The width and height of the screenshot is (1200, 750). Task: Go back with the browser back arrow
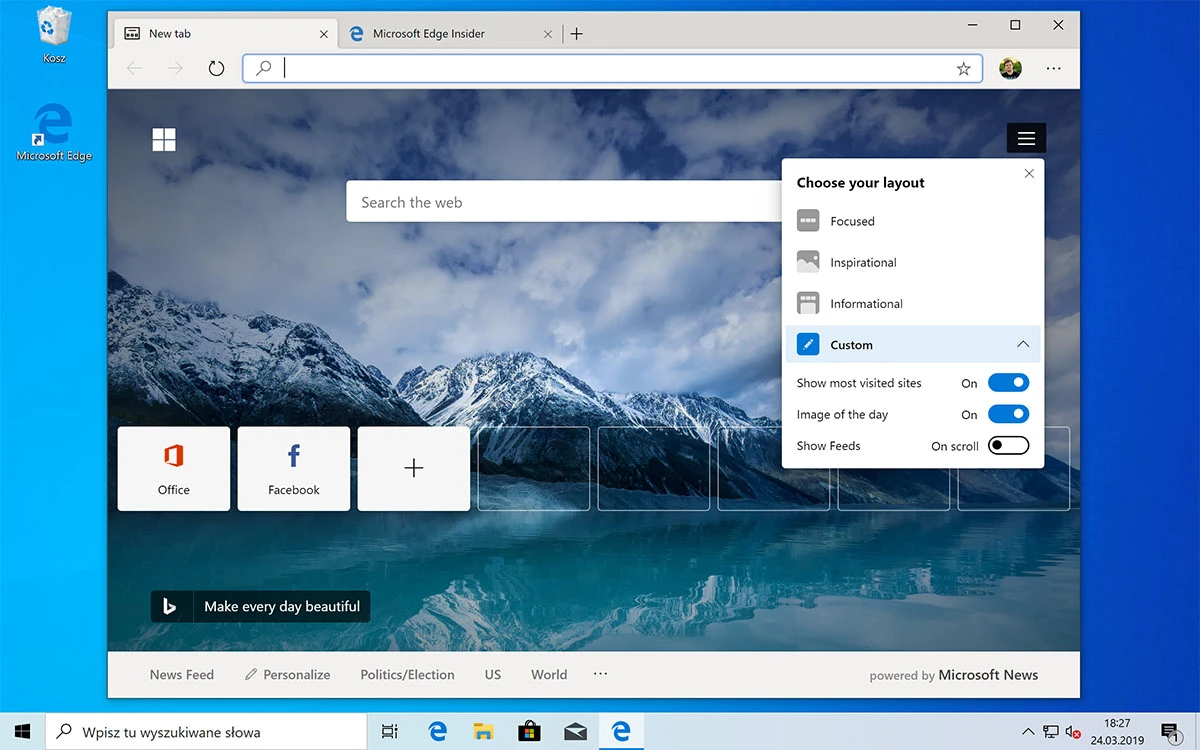(134, 68)
